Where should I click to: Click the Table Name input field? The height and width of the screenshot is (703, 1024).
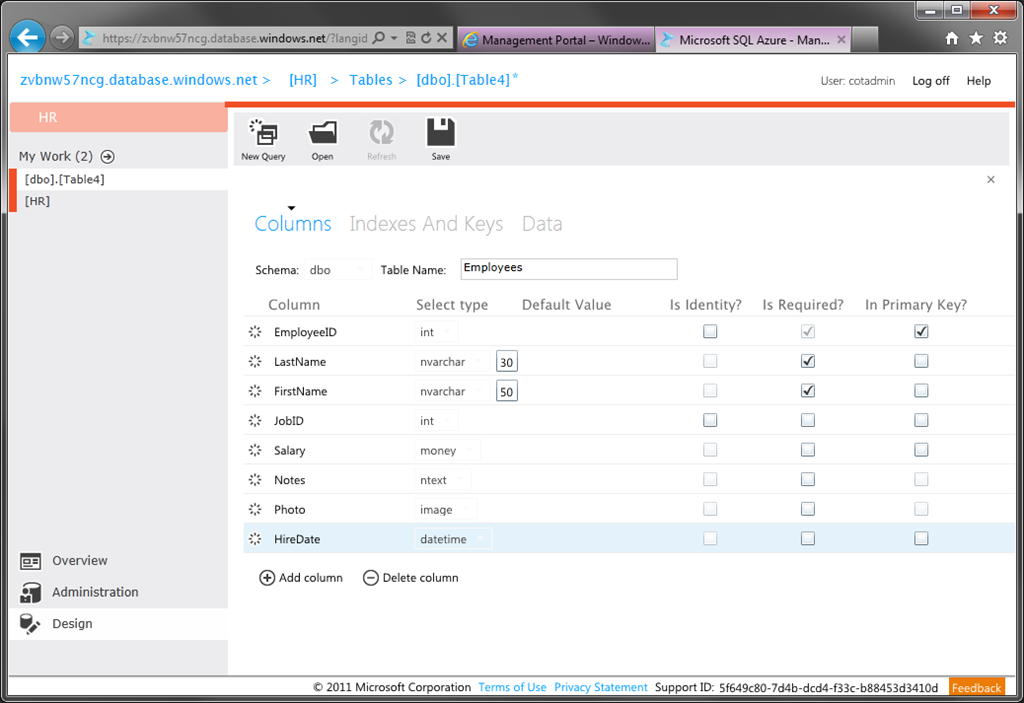569,269
